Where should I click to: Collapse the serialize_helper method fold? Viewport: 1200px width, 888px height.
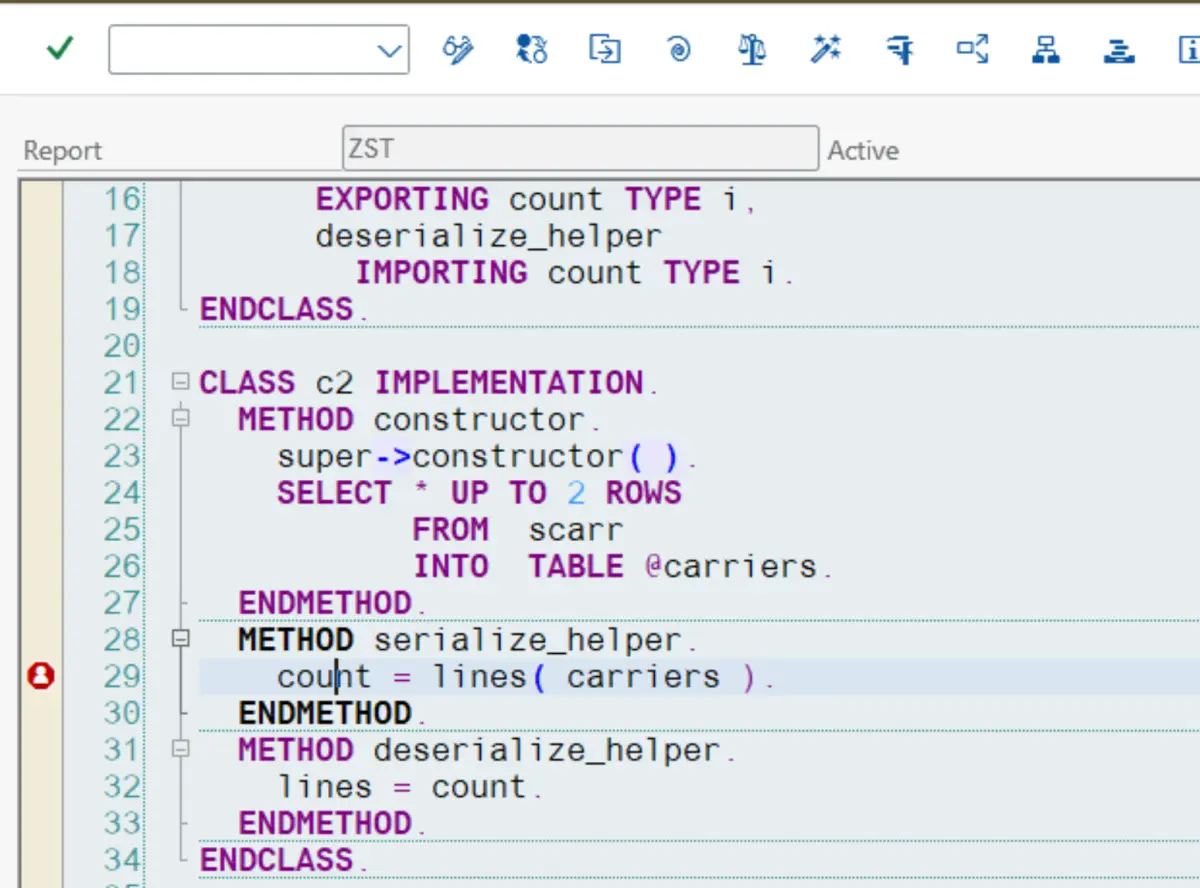[180, 639]
